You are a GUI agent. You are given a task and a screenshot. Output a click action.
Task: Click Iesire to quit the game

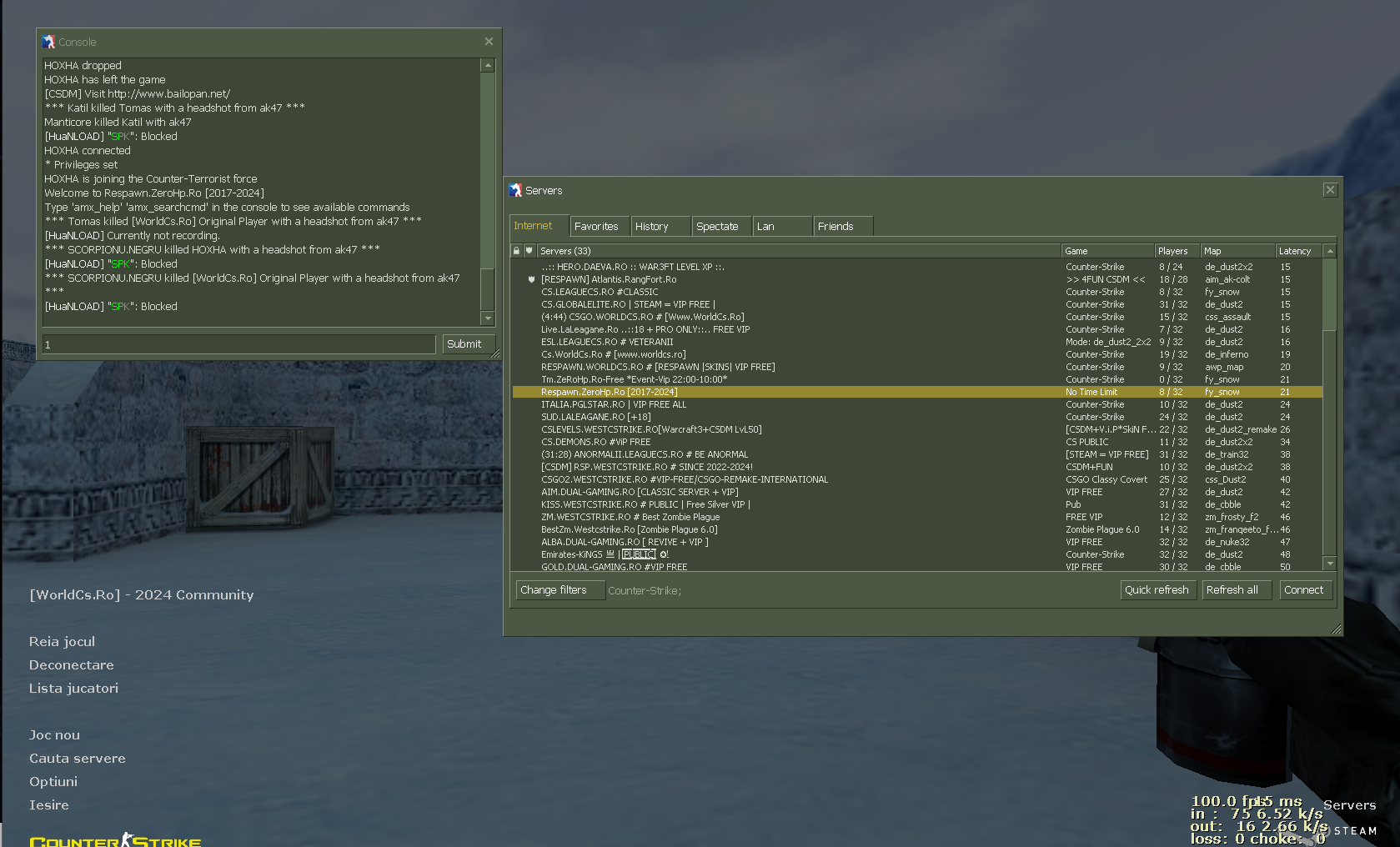tap(49, 804)
